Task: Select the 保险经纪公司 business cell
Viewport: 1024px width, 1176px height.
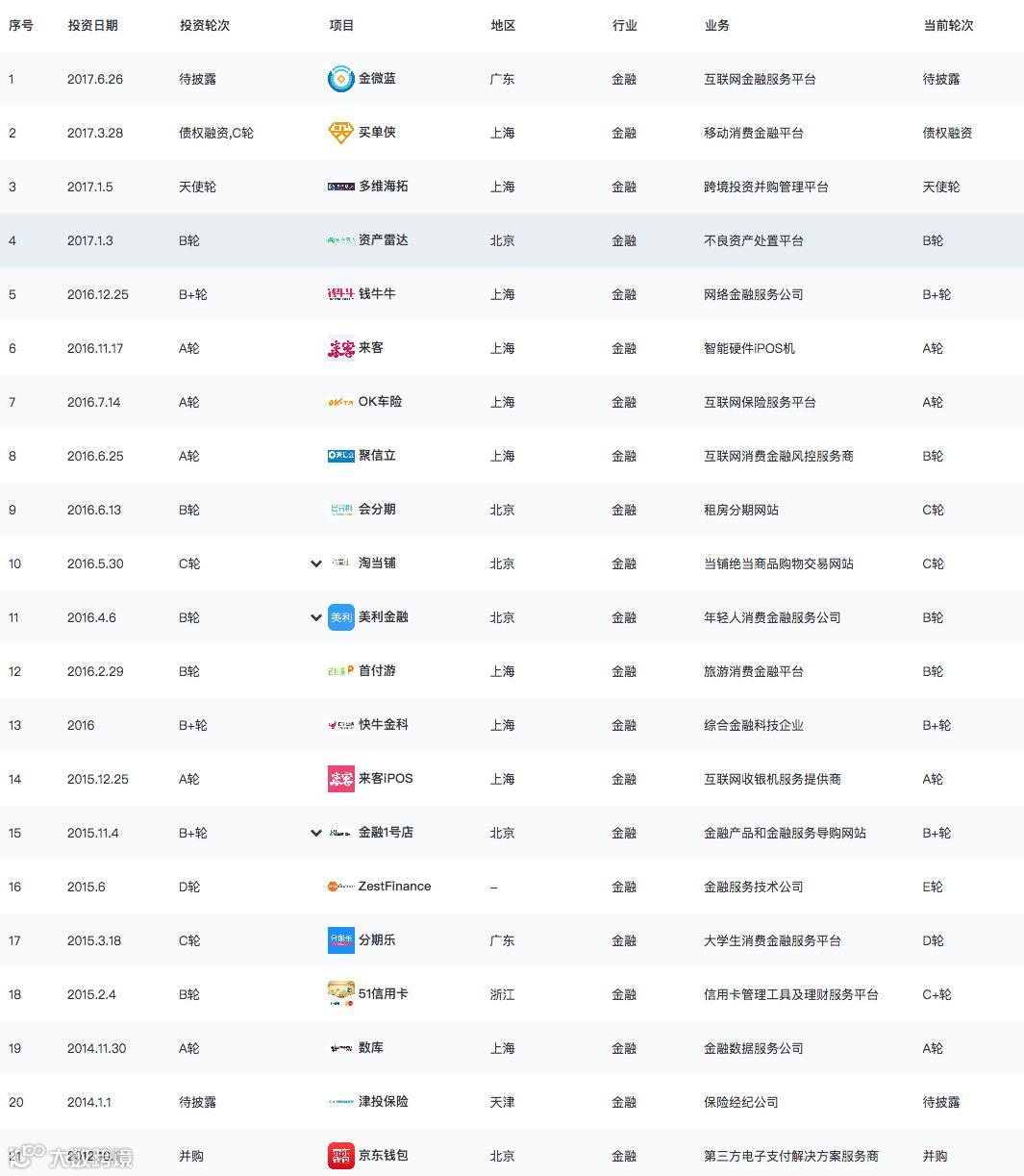Action: [x=741, y=1102]
